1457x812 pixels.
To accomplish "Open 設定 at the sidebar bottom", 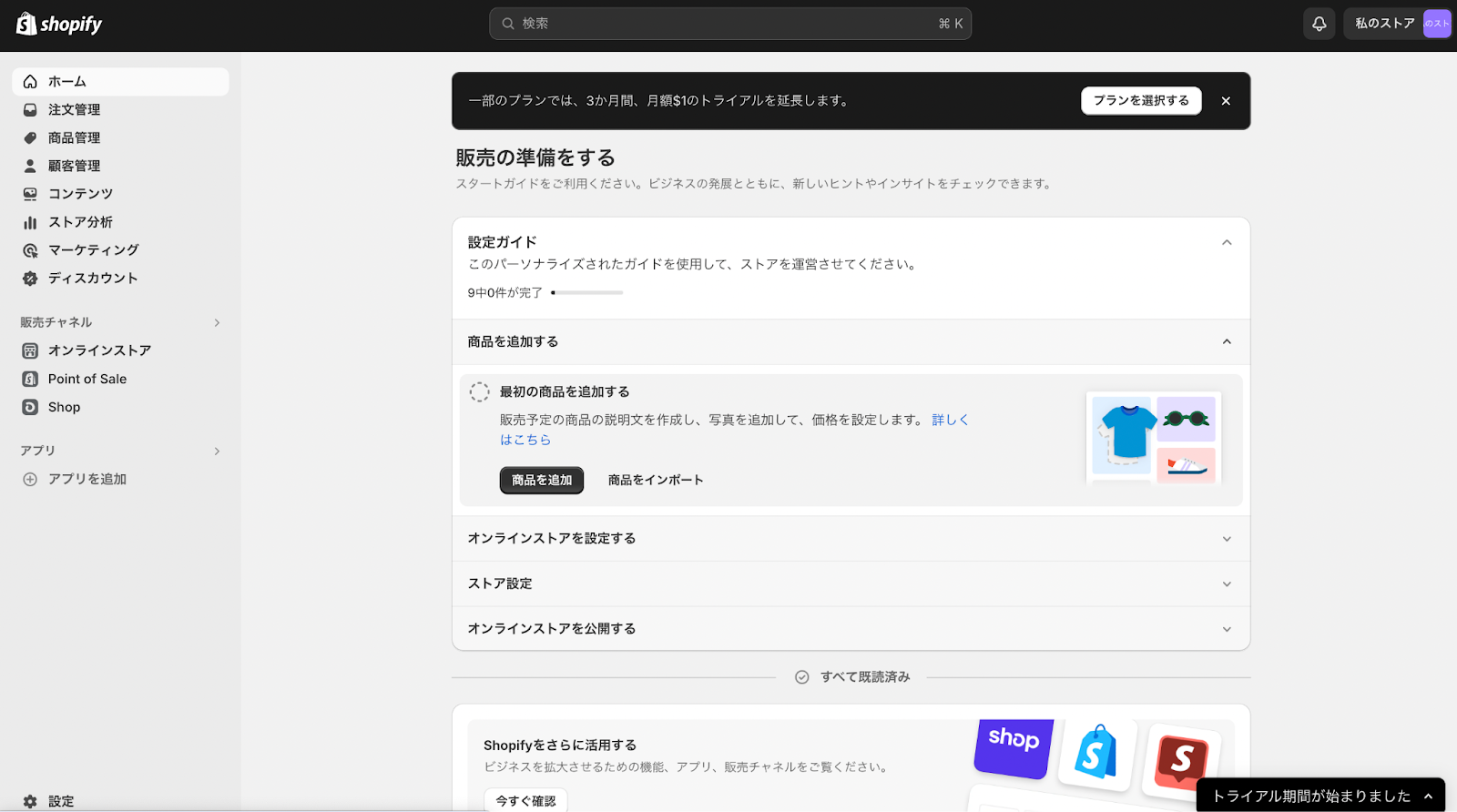I will click(x=120, y=801).
